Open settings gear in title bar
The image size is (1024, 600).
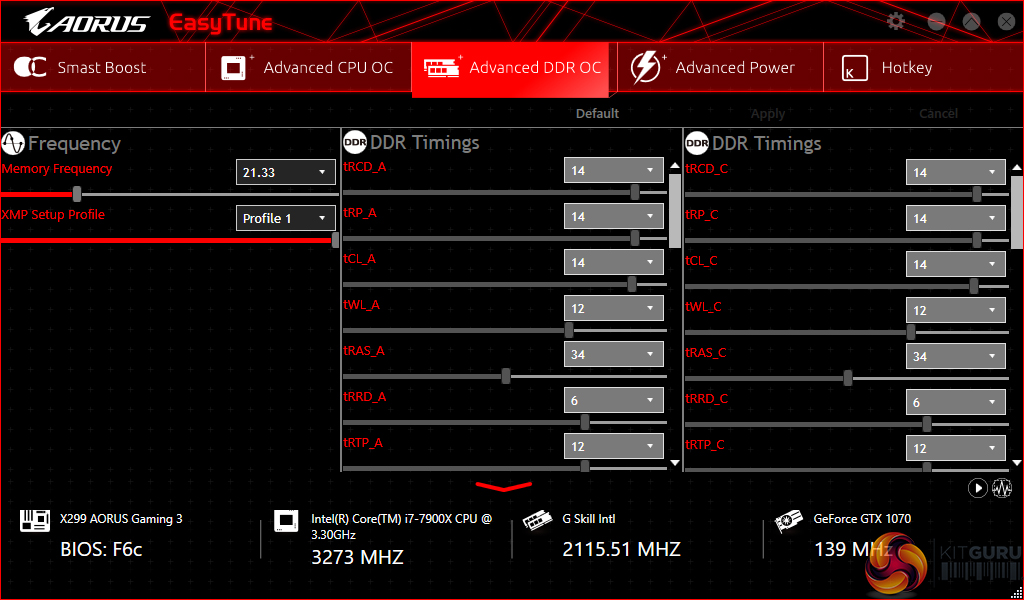(896, 22)
